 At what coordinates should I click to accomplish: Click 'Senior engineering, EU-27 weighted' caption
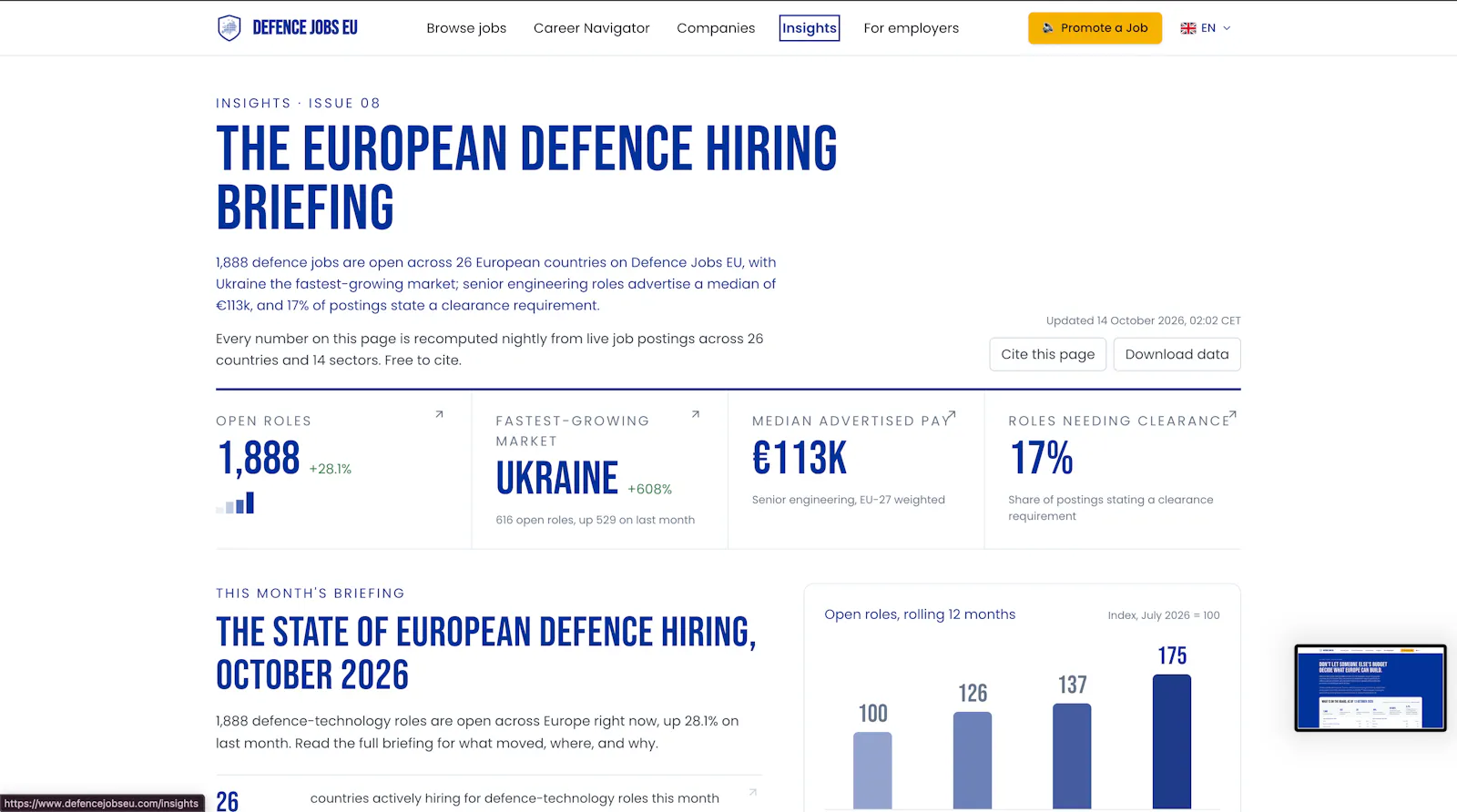[x=849, y=500]
